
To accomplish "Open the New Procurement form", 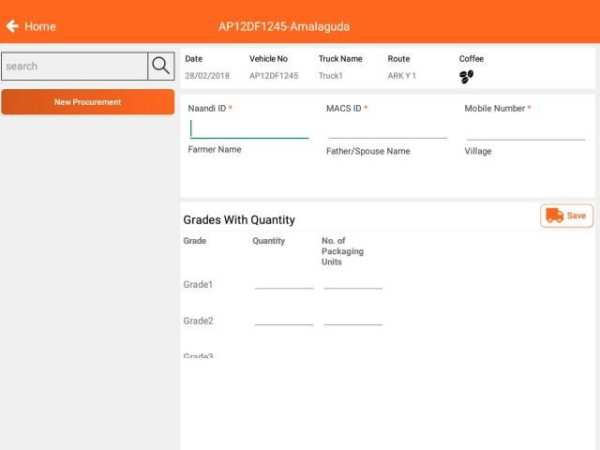I will [x=88, y=102].
